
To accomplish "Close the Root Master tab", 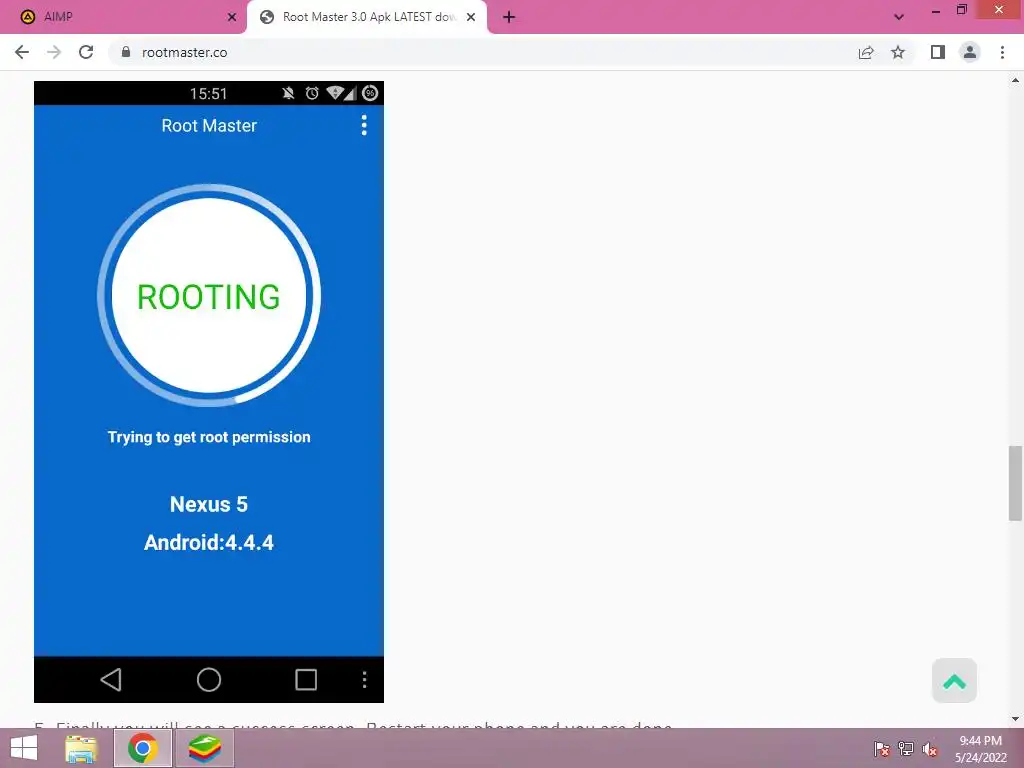I will tap(471, 17).
